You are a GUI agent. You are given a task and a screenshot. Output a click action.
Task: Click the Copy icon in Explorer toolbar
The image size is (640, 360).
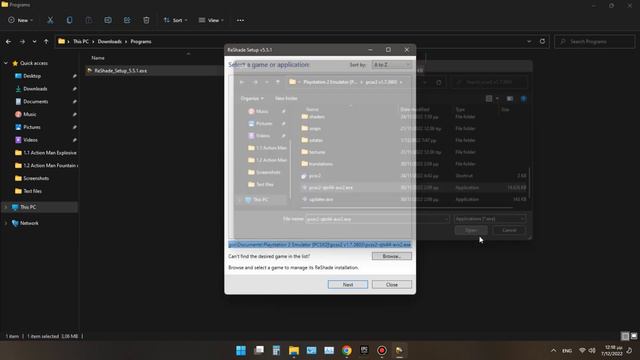pyautogui.click(x=69, y=20)
